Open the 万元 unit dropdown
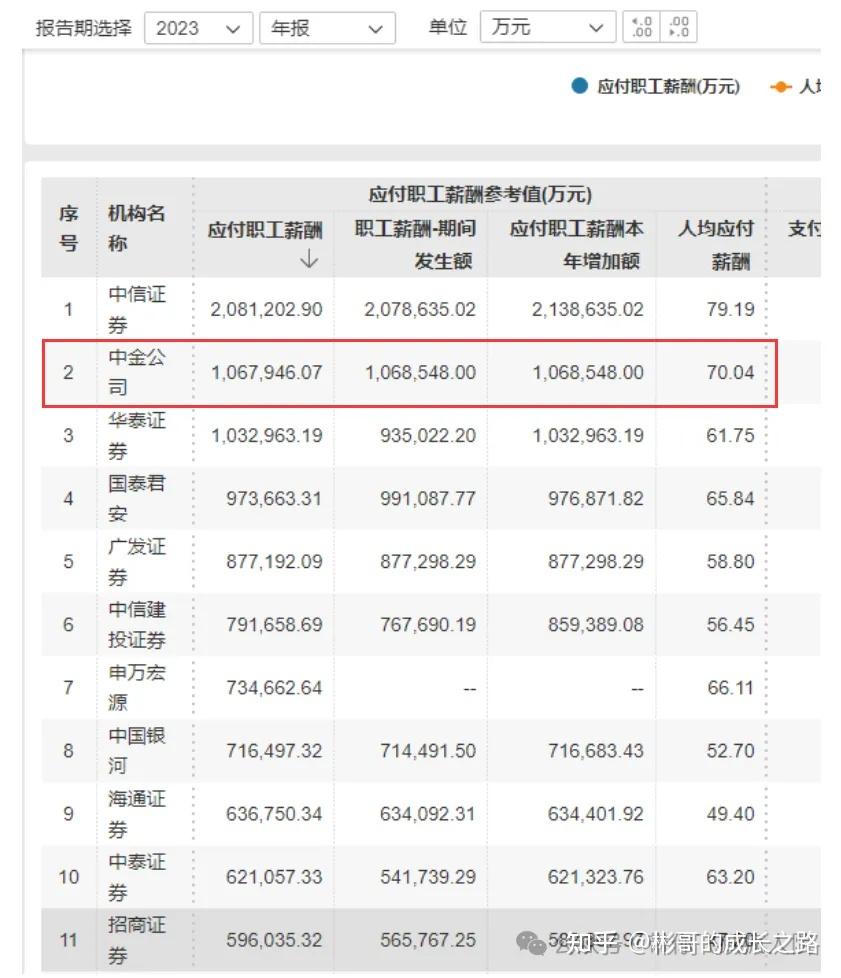Image resolution: width=841 pixels, height=978 pixels. pyautogui.click(x=547, y=27)
